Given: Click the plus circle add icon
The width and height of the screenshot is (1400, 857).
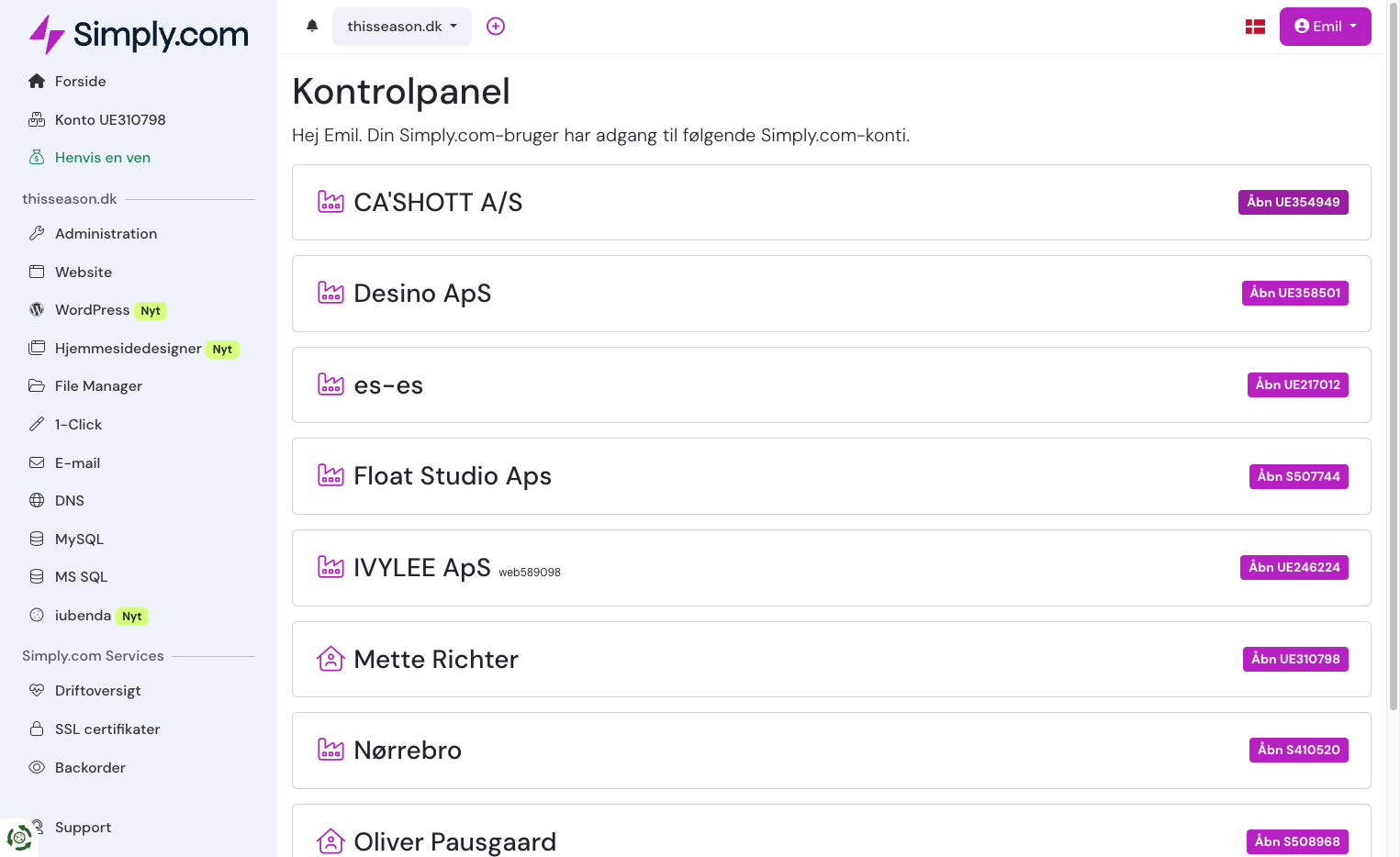Looking at the screenshot, I should [496, 27].
